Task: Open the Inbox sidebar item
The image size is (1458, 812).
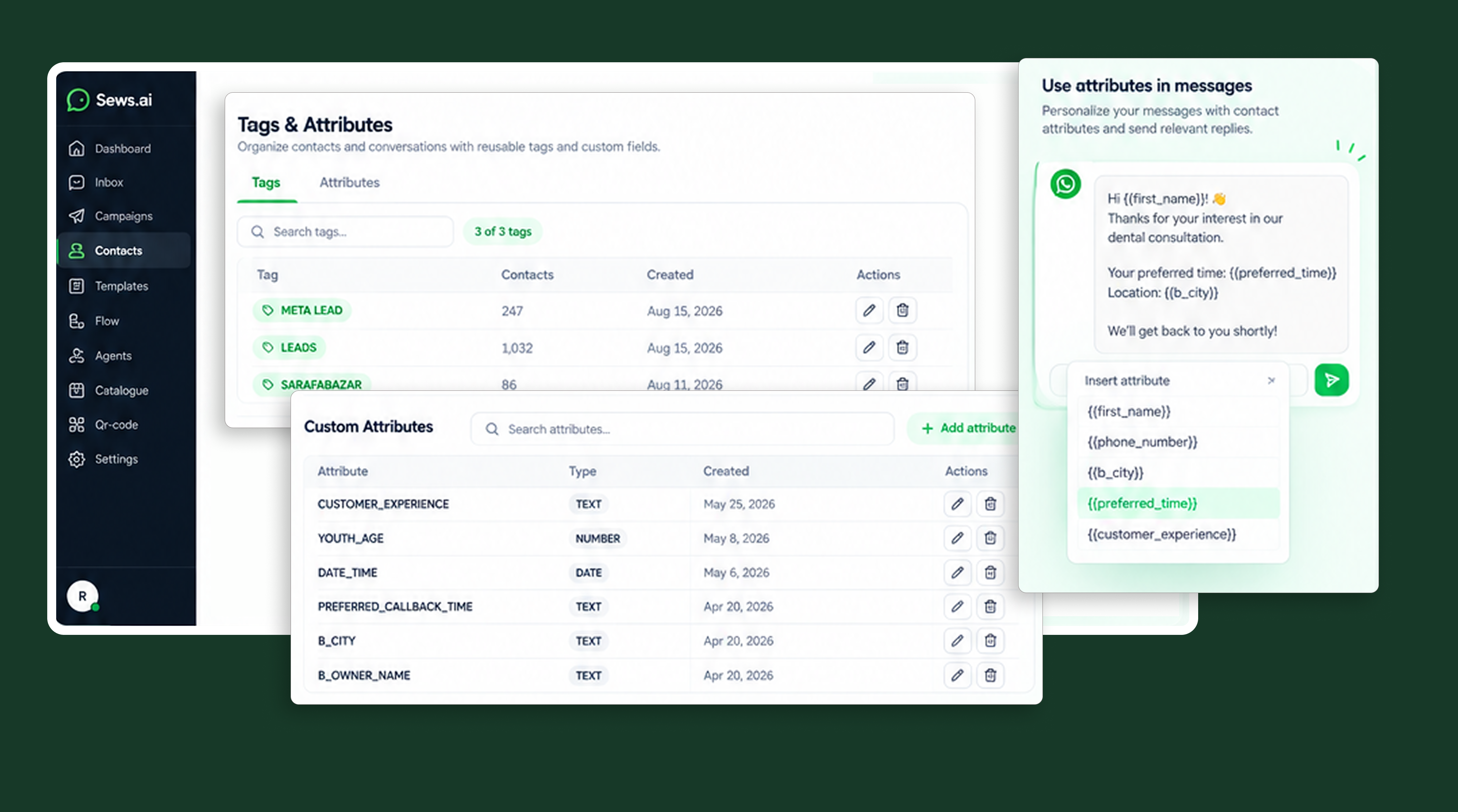Action: click(96, 182)
